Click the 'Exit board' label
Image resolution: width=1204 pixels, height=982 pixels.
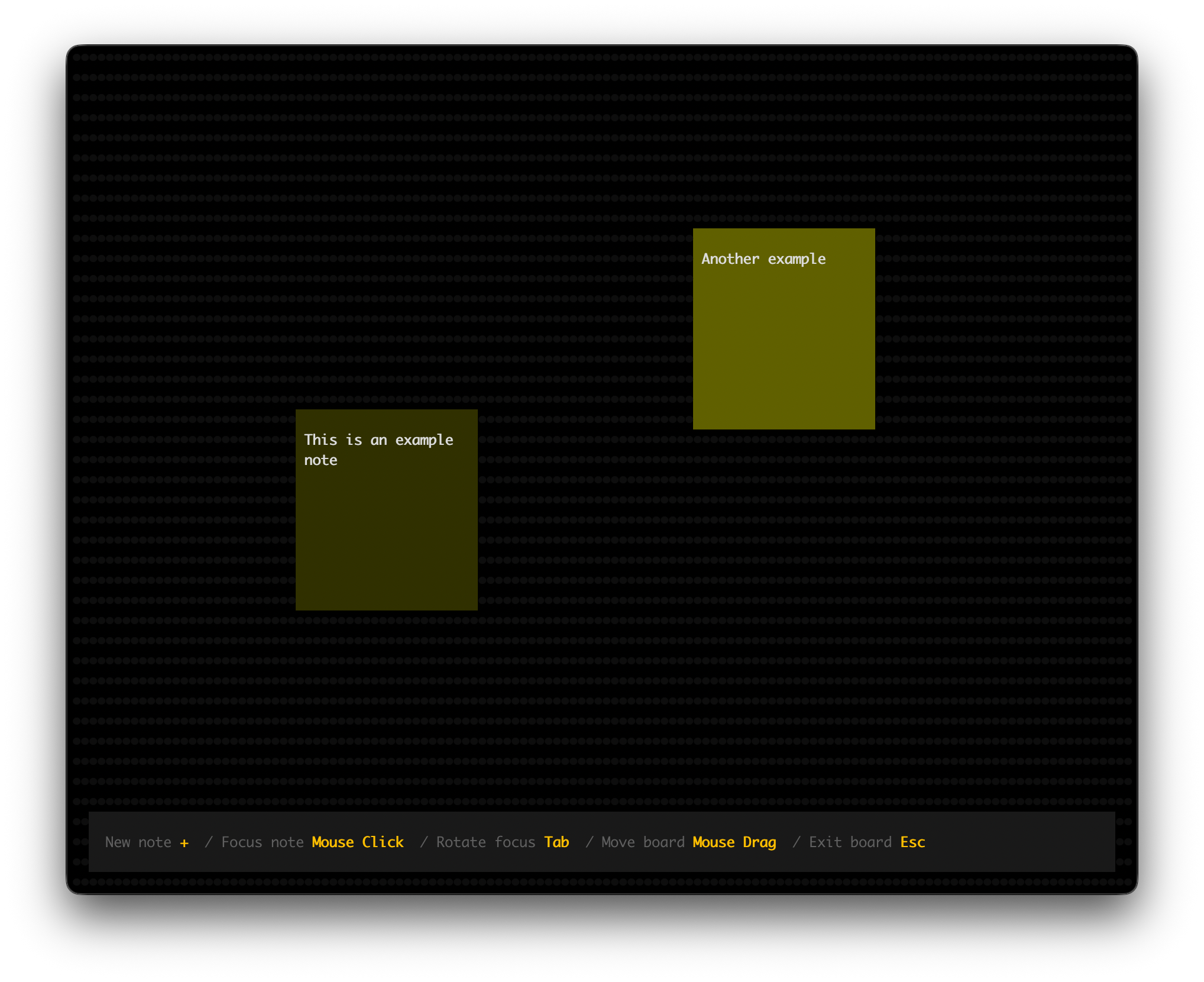click(850, 842)
